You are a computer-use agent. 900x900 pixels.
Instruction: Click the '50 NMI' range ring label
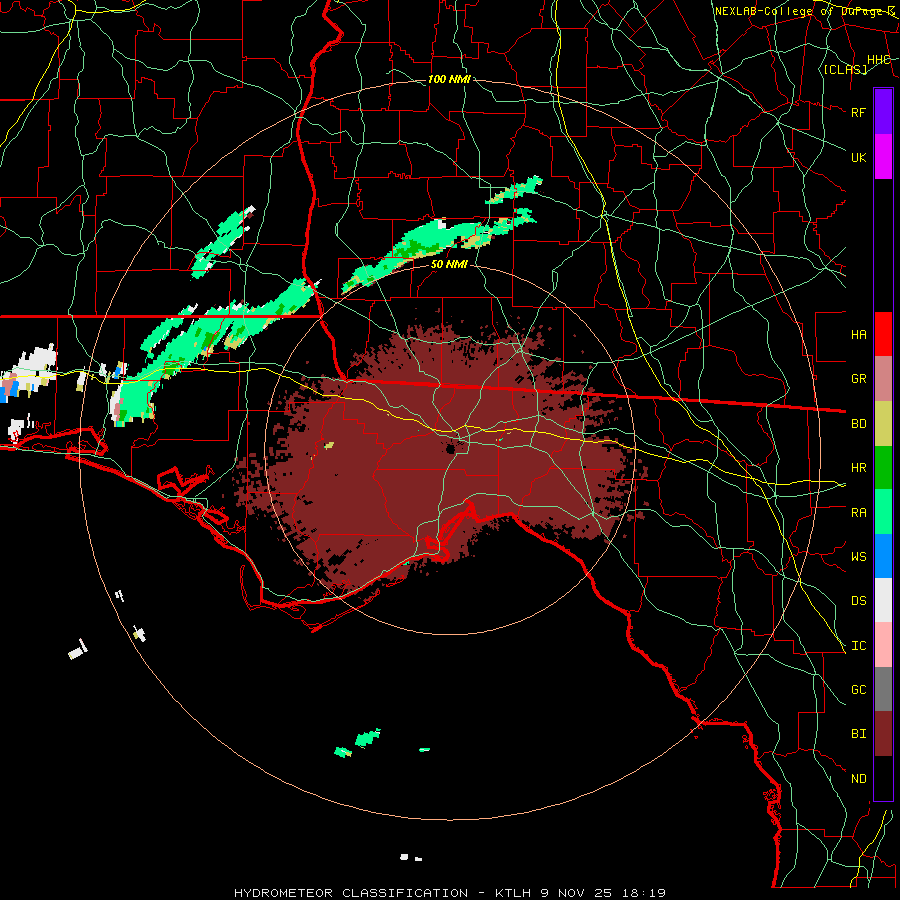pyautogui.click(x=449, y=264)
